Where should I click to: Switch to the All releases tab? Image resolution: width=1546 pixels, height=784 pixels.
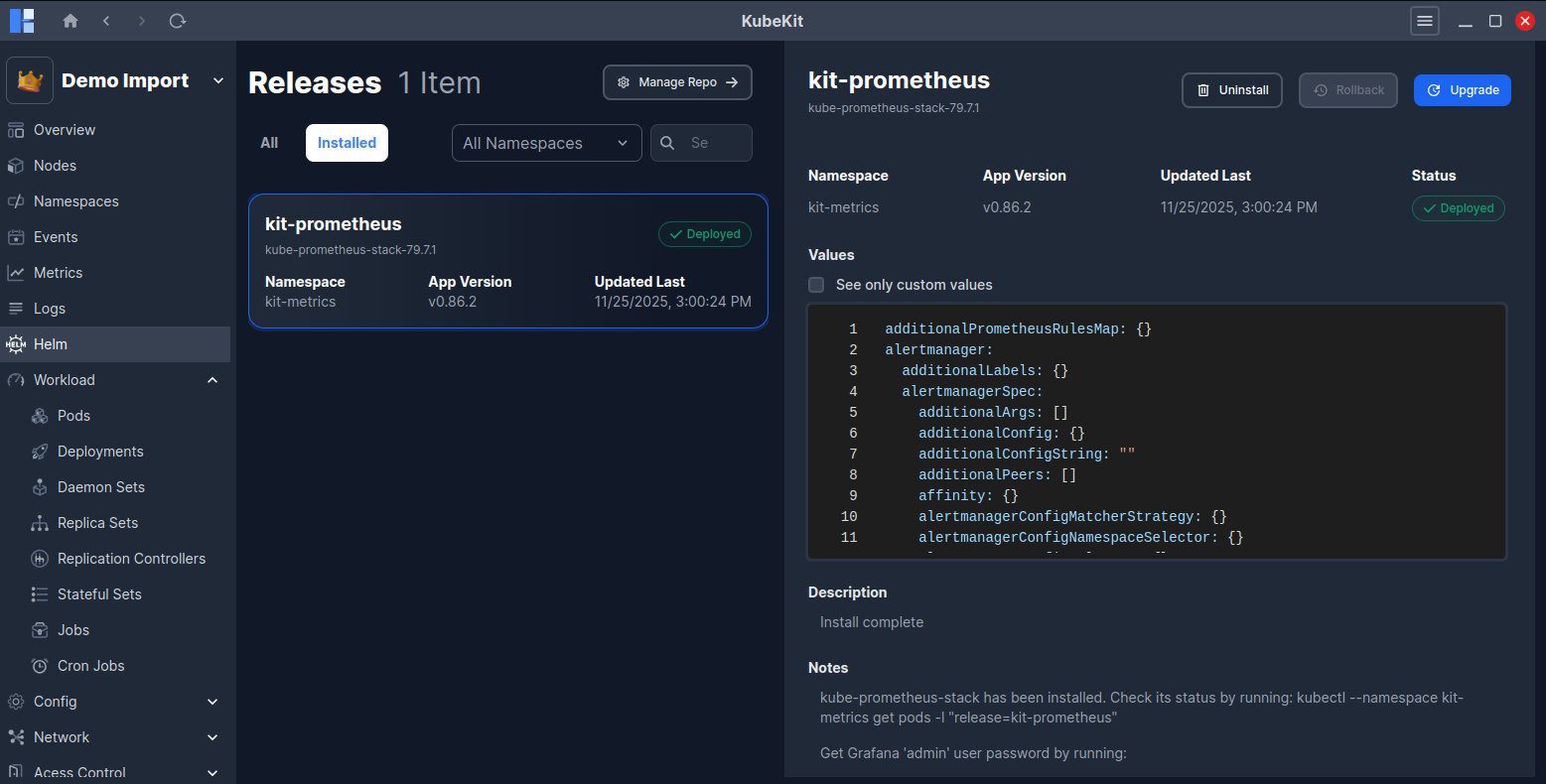269,143
